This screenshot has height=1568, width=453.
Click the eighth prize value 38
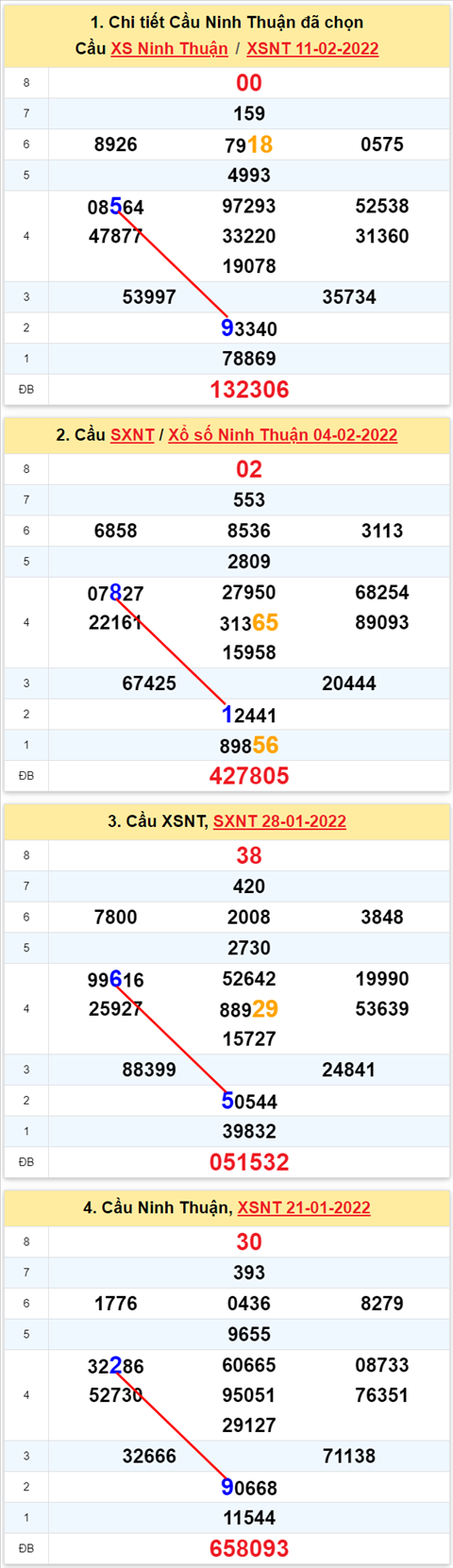pos(249,855)
